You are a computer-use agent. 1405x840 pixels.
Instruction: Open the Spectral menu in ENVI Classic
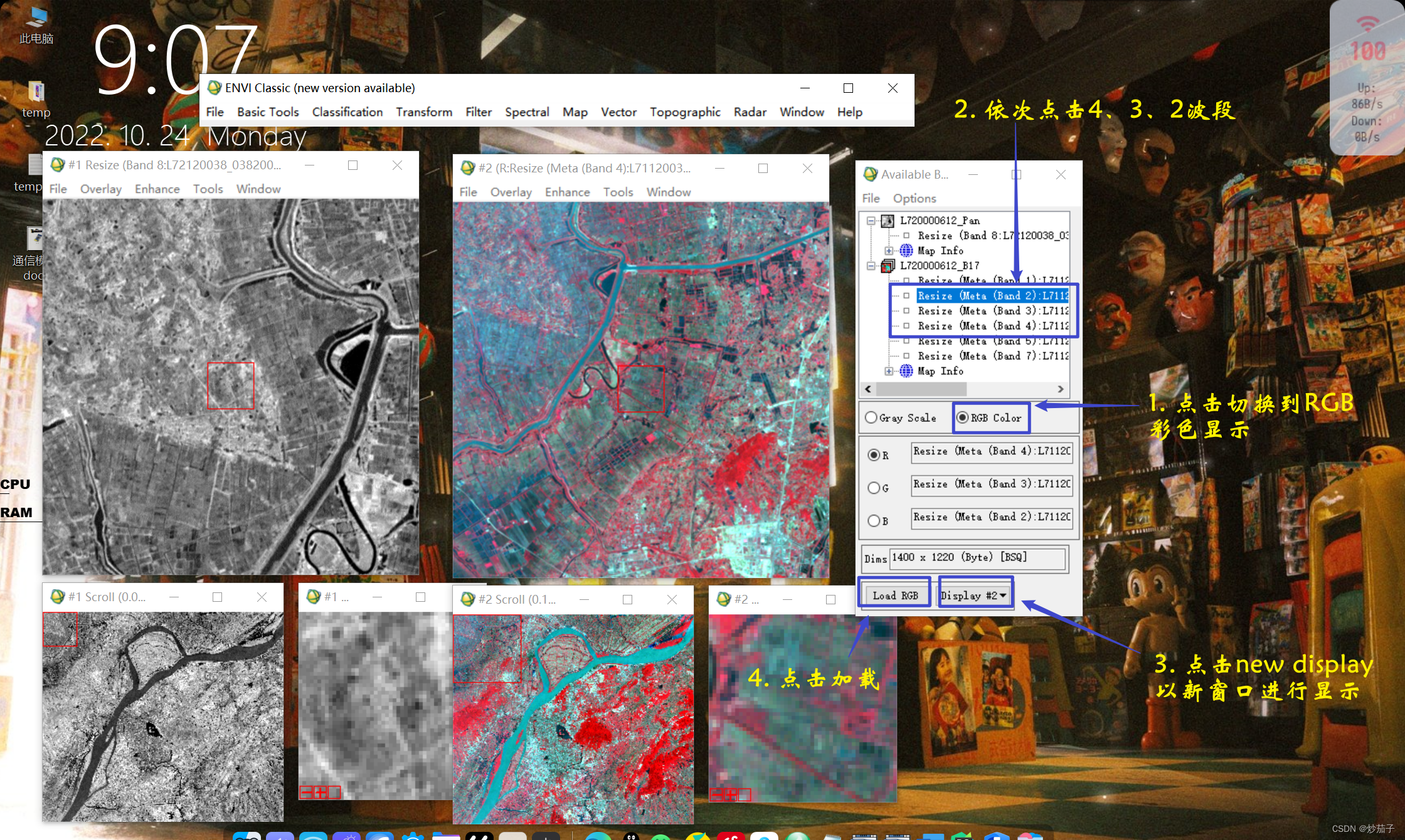pos(527,112)
